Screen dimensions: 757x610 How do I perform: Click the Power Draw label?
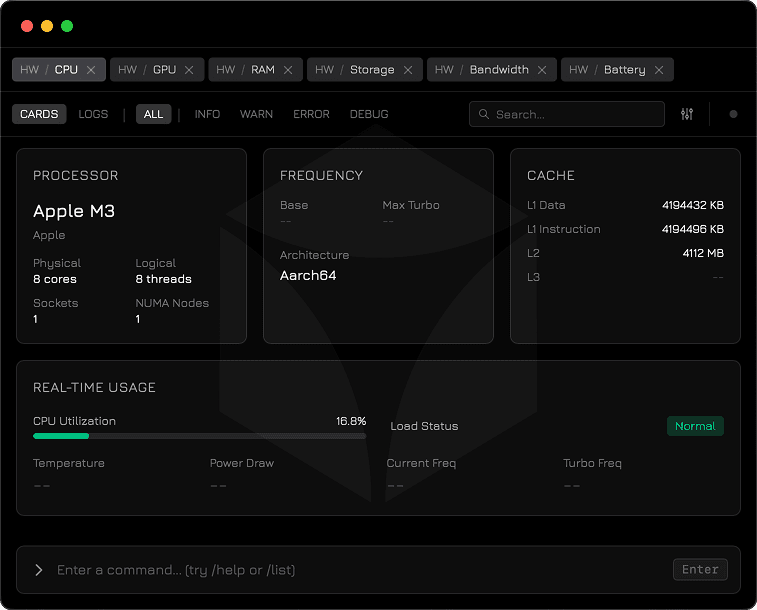(x=242, y=463)
